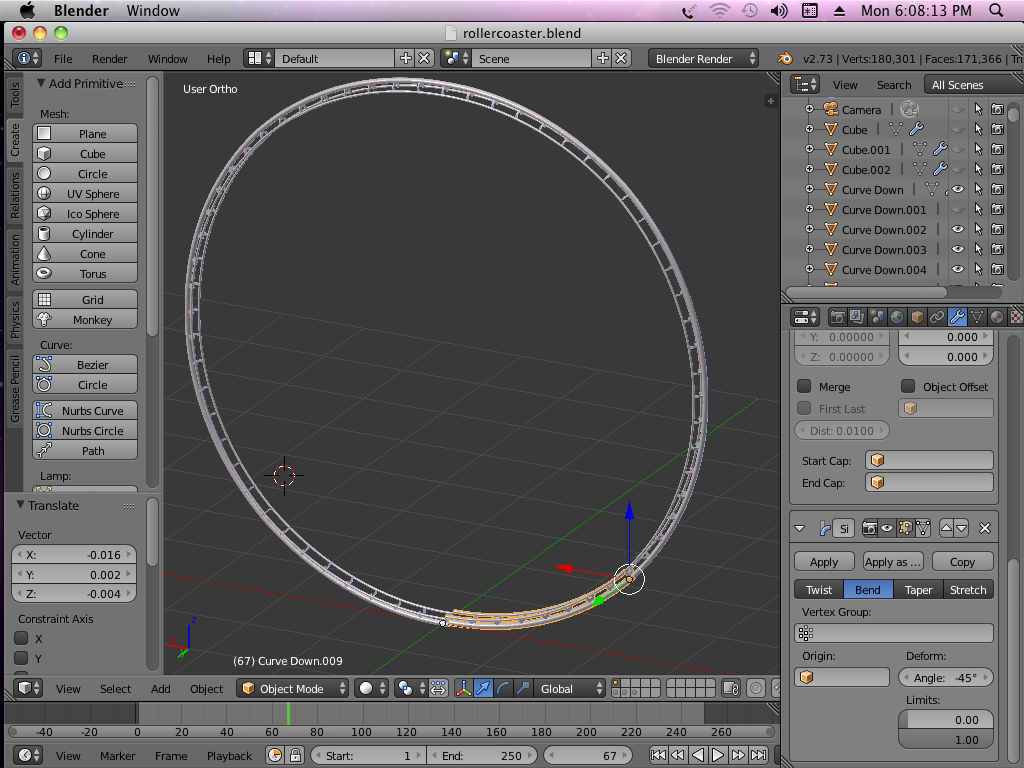Viewport: 1024px width, 768px height.
Task: Open the Modifiers wrench properties tab
Action: (957, 317)
